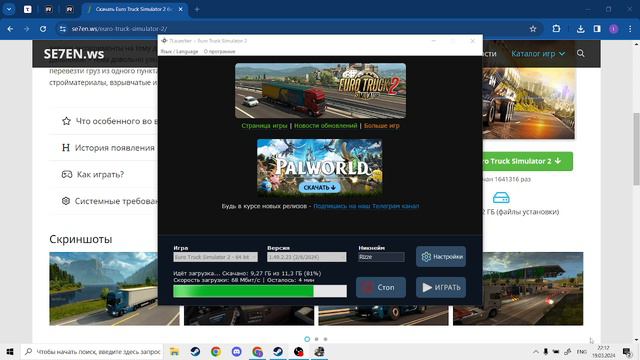
Task: Open the Chrome profile avatar
Action: tap(613, 29)
